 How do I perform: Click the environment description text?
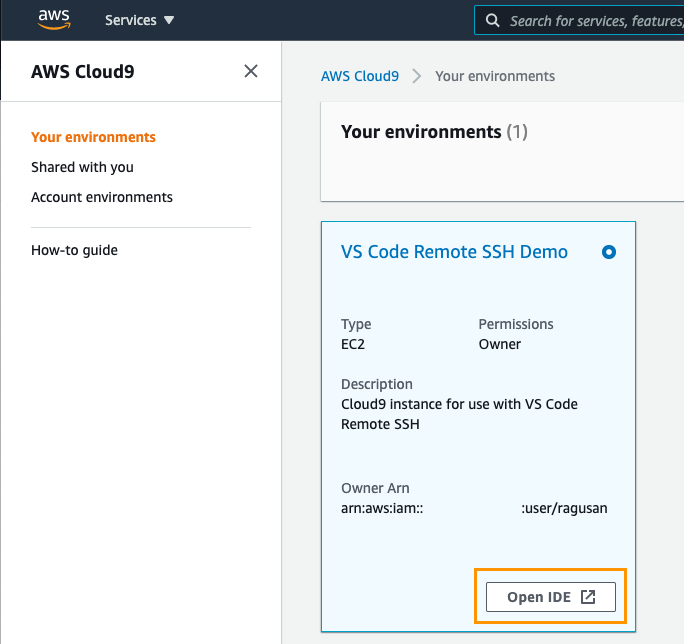[x=459, y=414]
